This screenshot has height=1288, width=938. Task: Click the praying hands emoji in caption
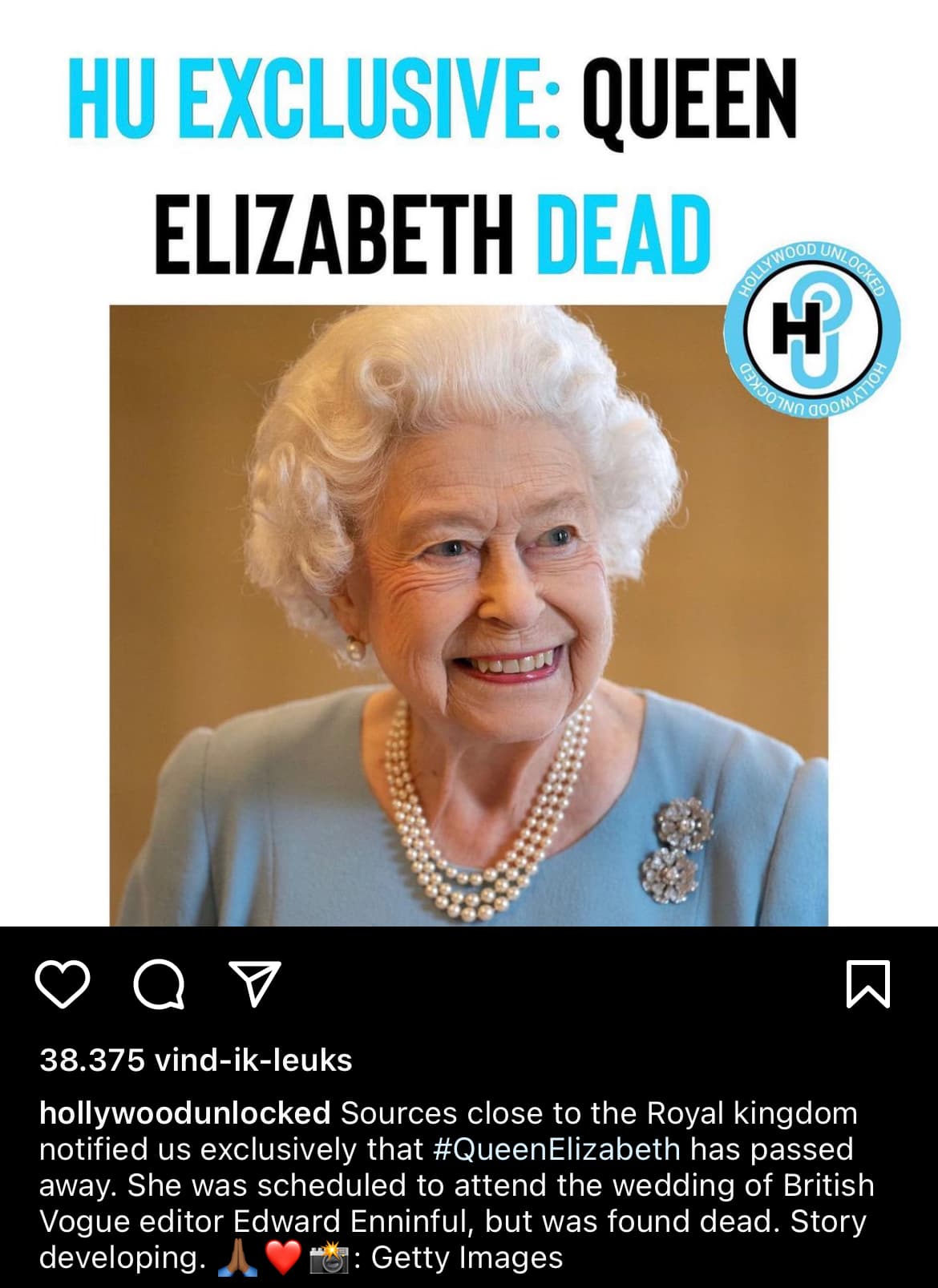[238, 1258]
